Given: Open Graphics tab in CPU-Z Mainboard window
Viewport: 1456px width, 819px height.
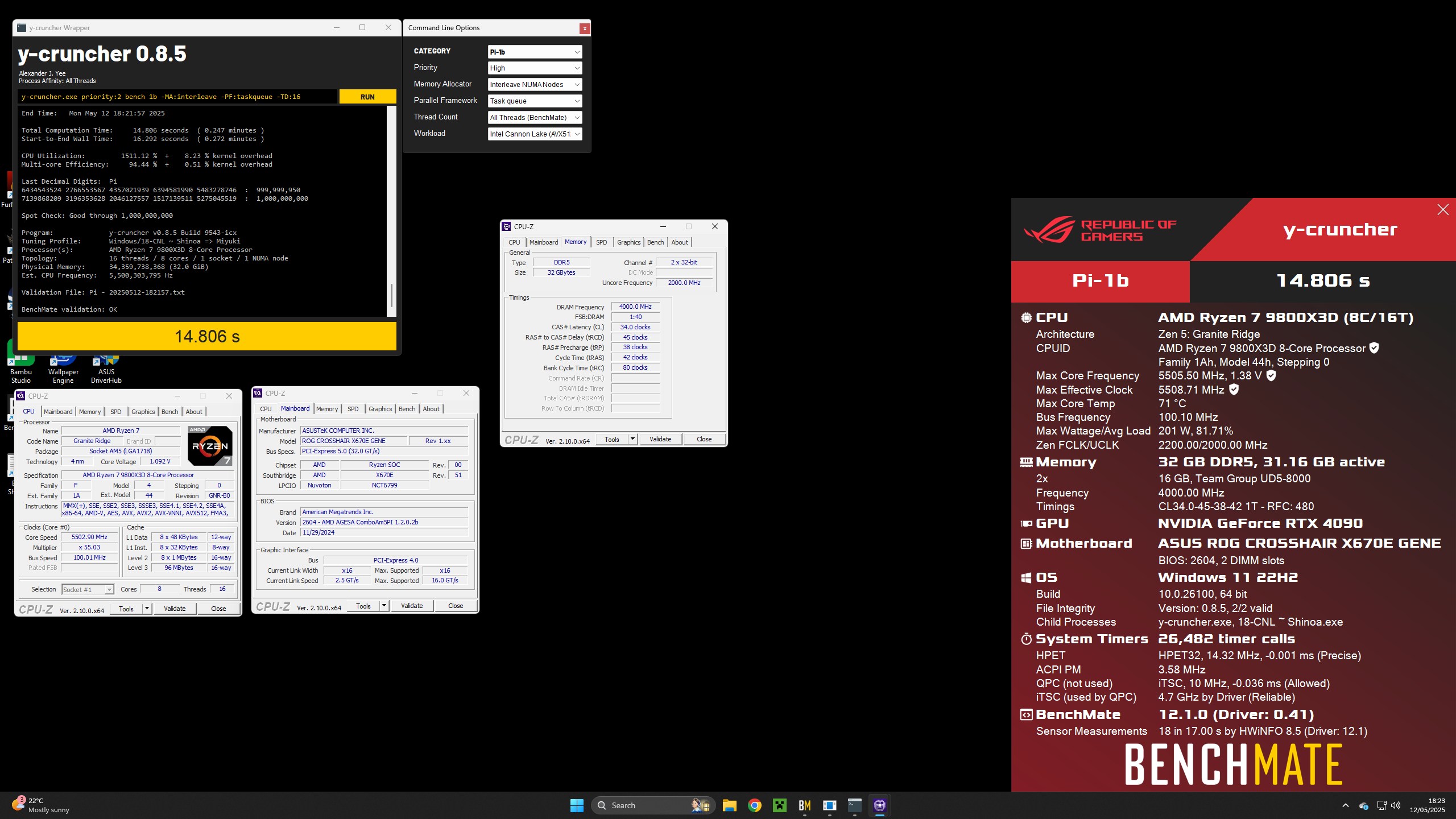Looking at the screenshot, I should [x=380, y=409].
